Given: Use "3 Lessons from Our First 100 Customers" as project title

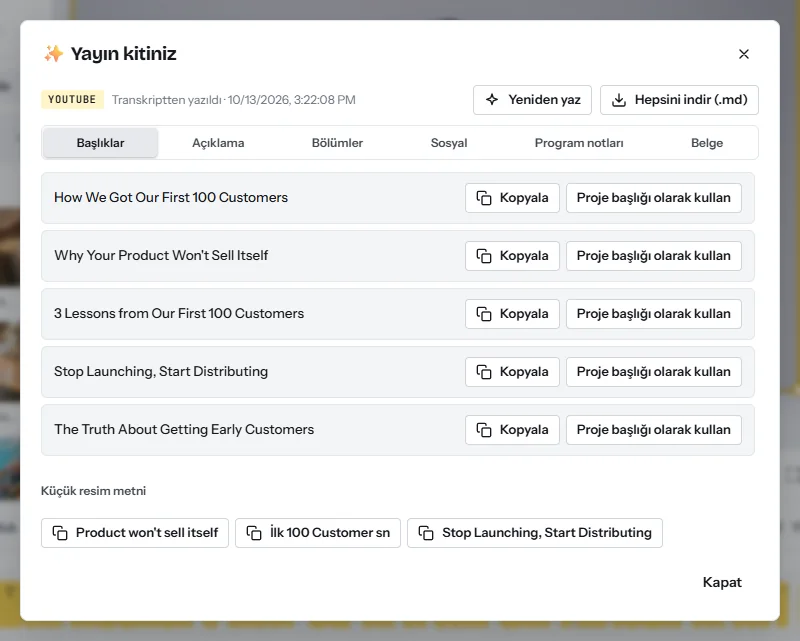Looking at the screenshot, I should (x=654, y=314).
